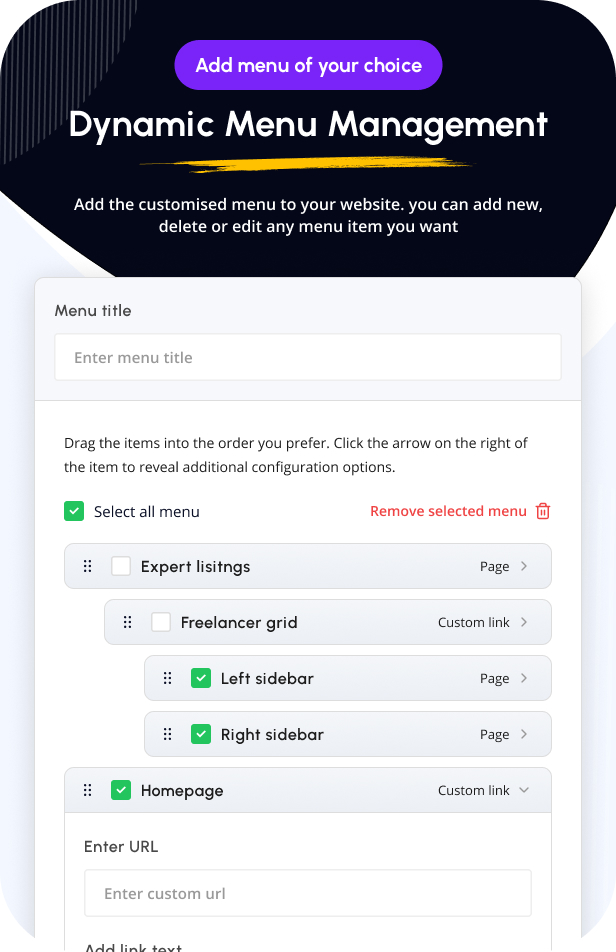Uncheck the Right sidebar checkbox
616x952 pixels.
(x=201, y=734)
